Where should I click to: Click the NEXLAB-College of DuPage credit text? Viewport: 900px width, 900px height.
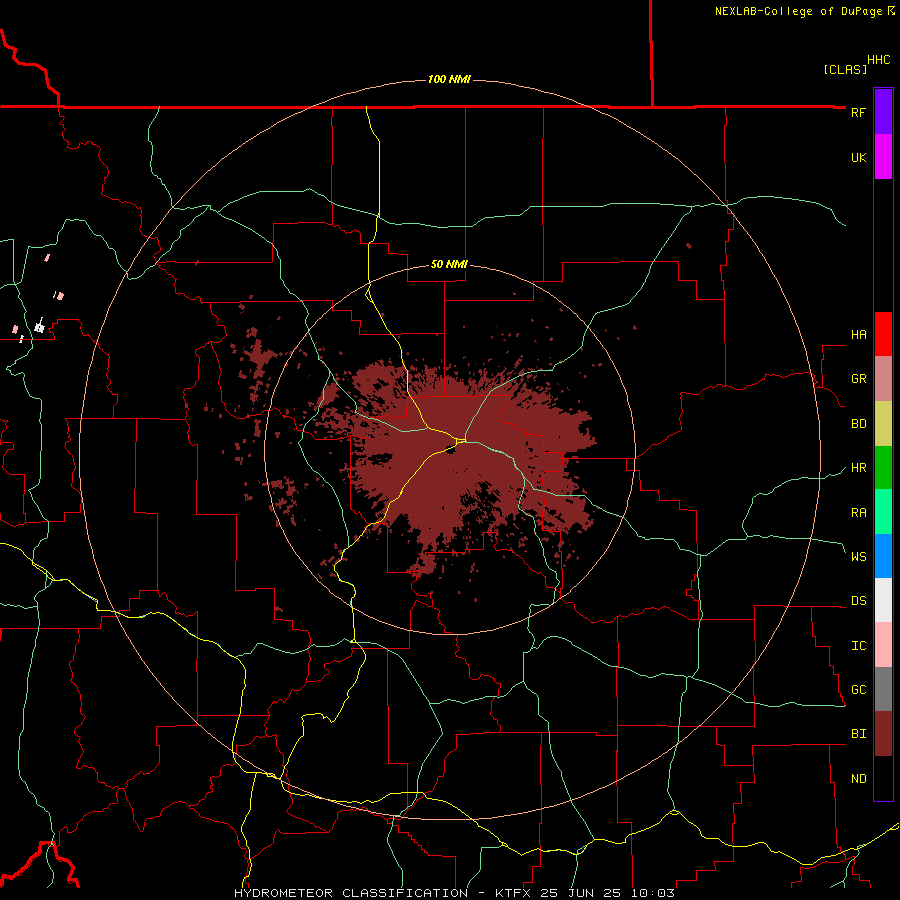pos(798,11)
